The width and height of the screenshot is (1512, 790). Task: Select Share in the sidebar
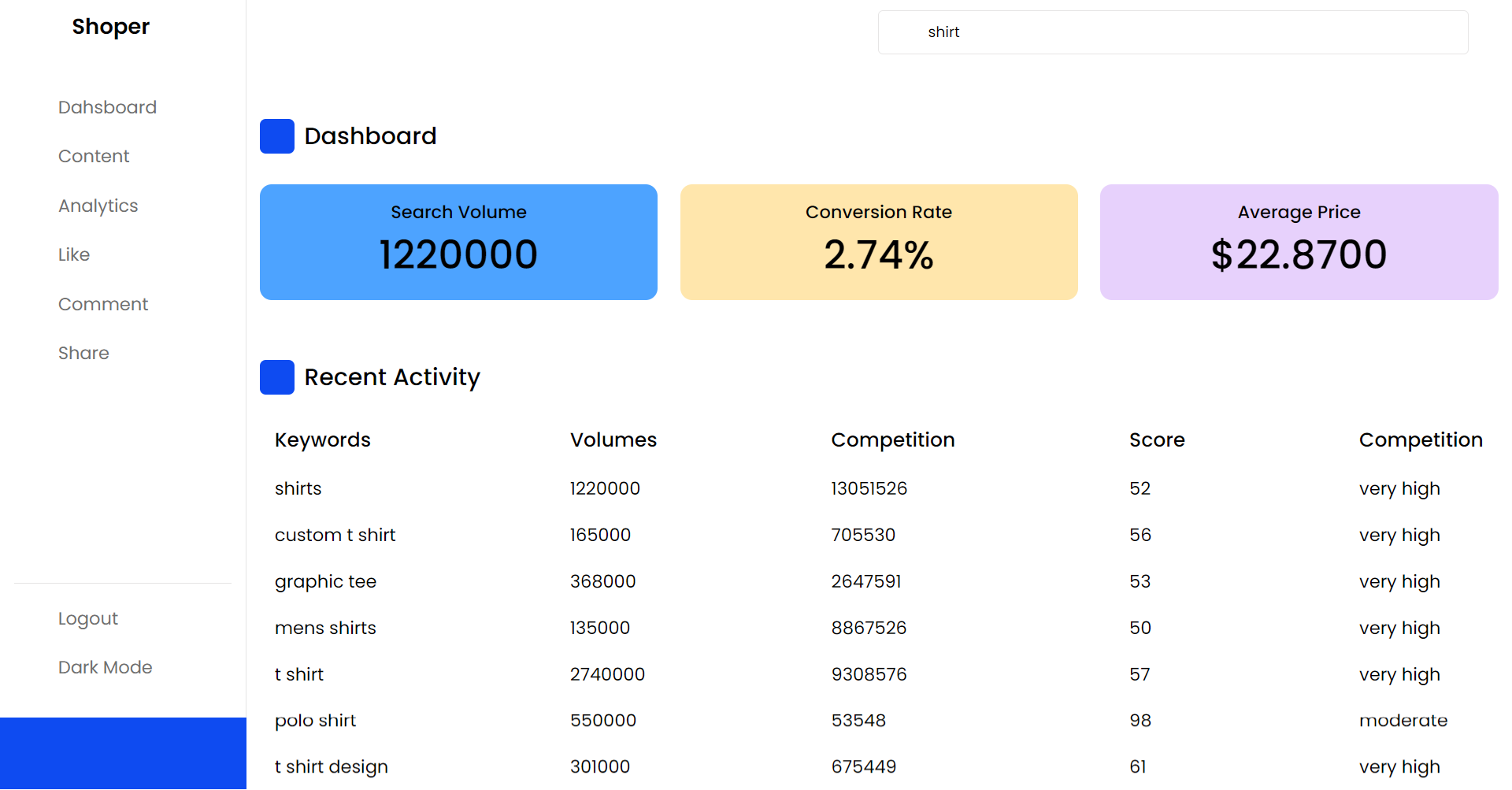tap(83, 353)
